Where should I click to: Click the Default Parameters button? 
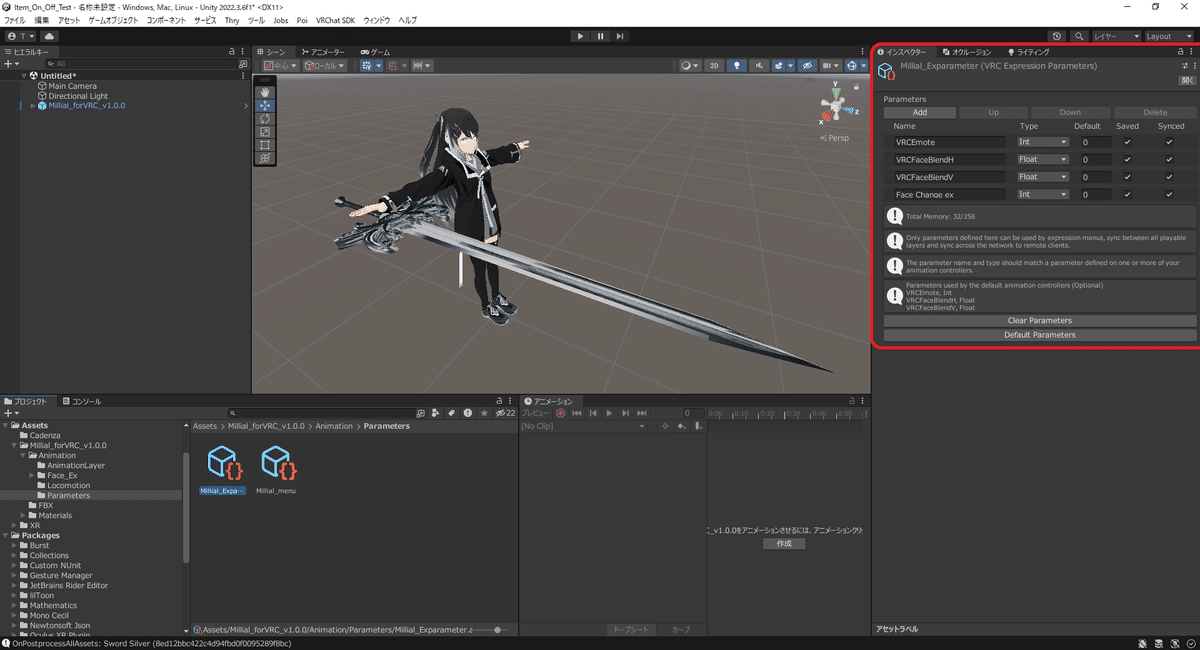coord(1039,335)
